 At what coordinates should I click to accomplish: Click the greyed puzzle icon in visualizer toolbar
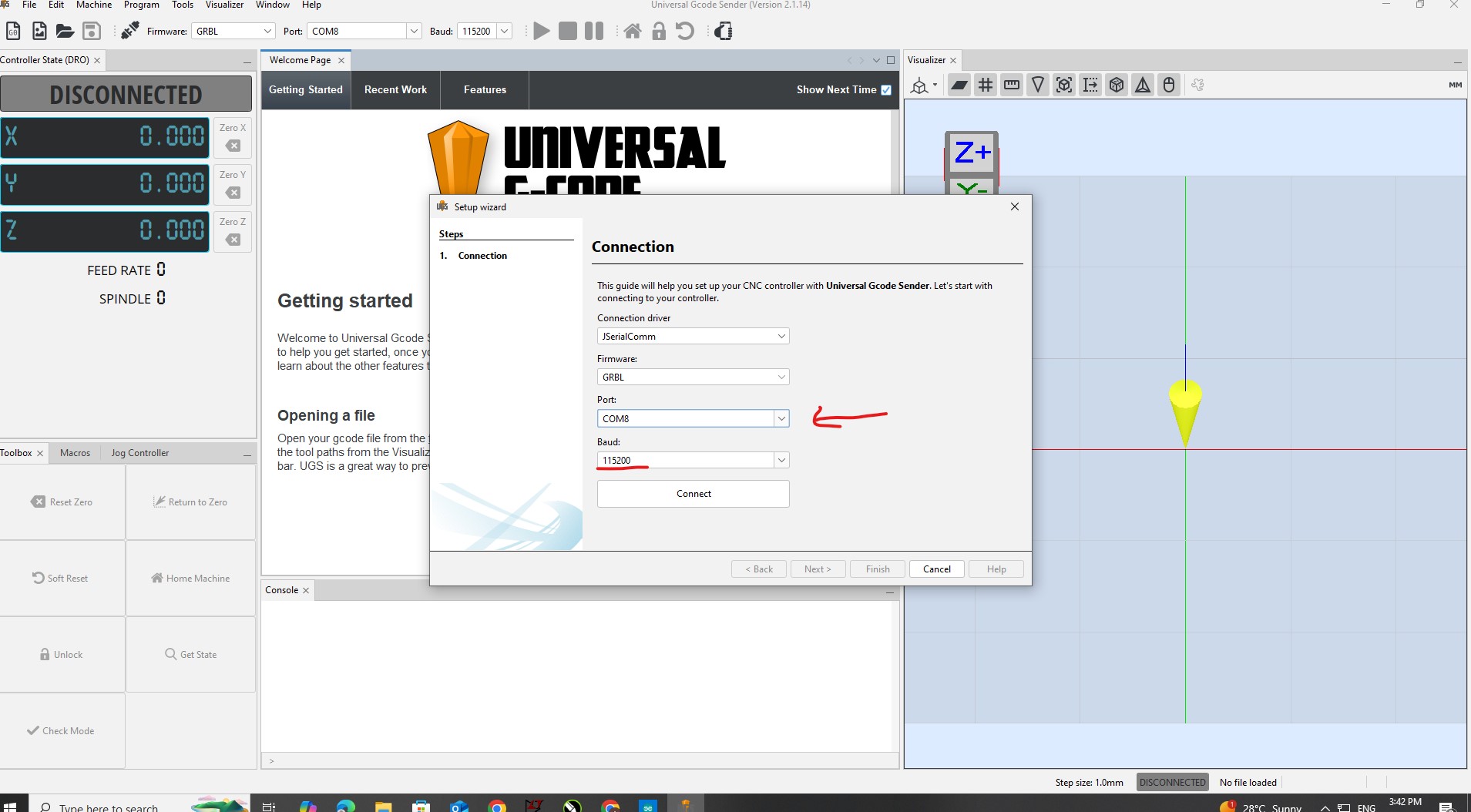point(1197,85)
